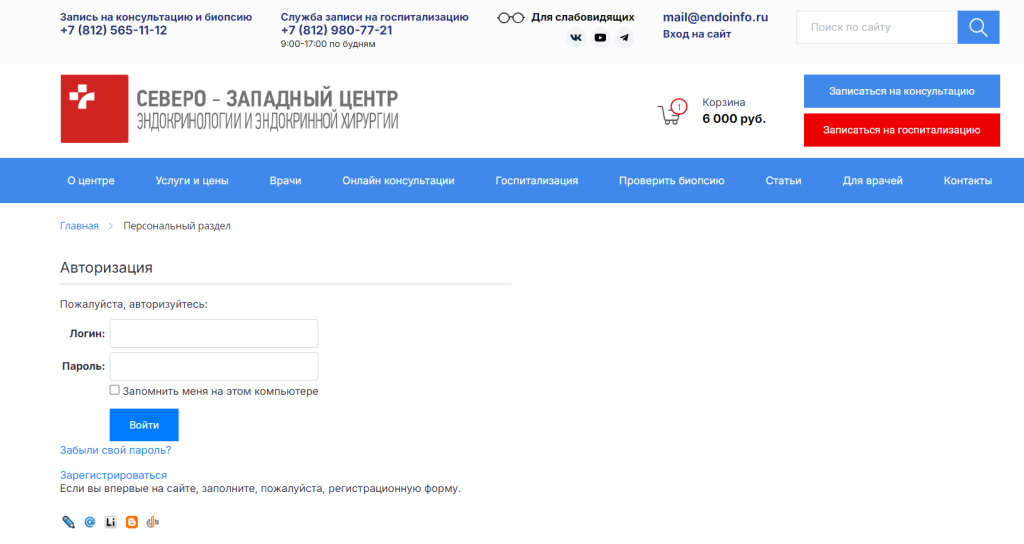
Task: Click the '9:00-17:00 по будням' hours text
Action: 328,44
